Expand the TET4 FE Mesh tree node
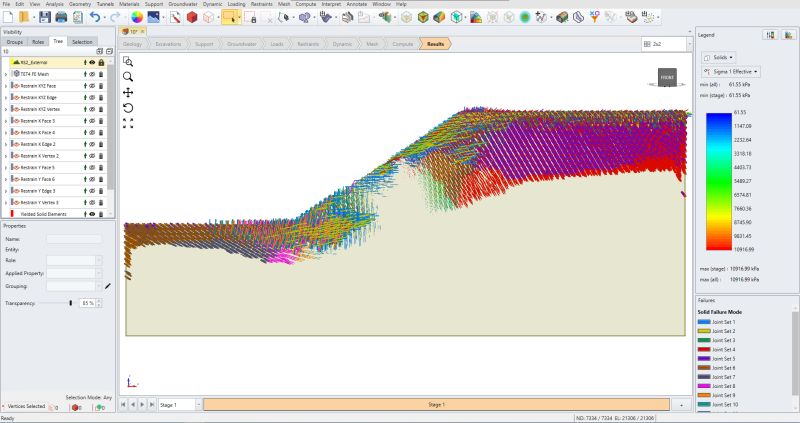 click(6, 74)
